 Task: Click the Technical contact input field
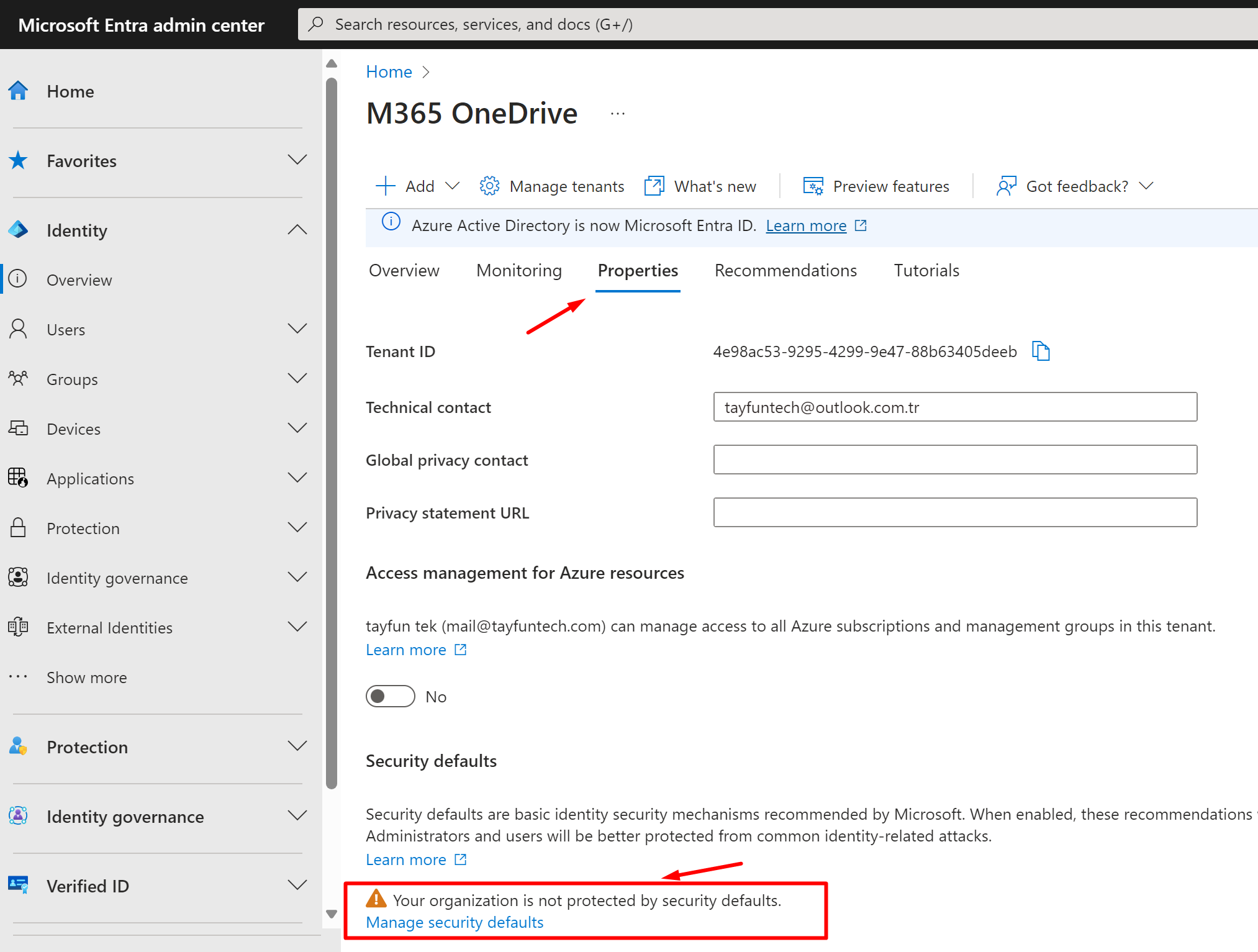point(954,407)
